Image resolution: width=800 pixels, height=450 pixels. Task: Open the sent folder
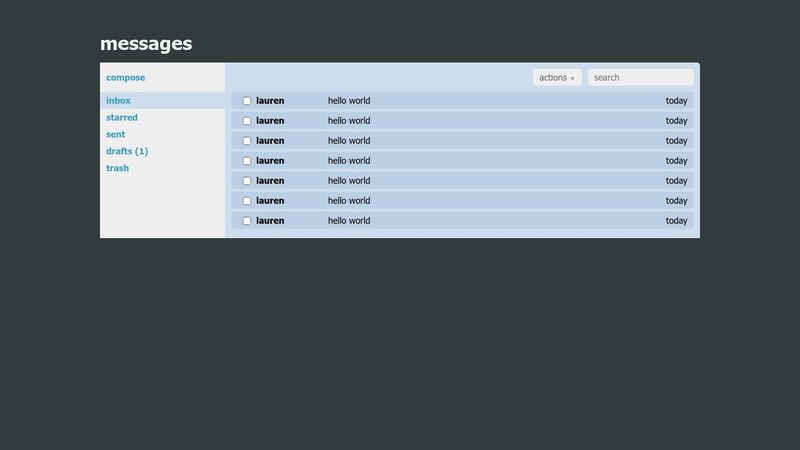click(116, 134)
